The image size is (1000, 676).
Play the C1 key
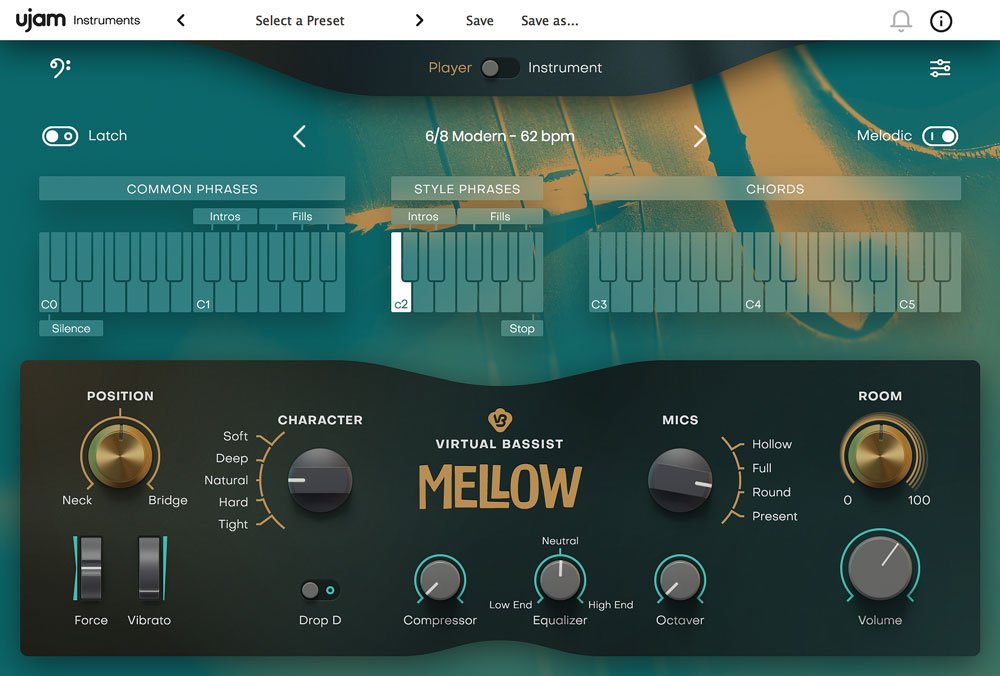pyautogui.click(x=203, y=296)
